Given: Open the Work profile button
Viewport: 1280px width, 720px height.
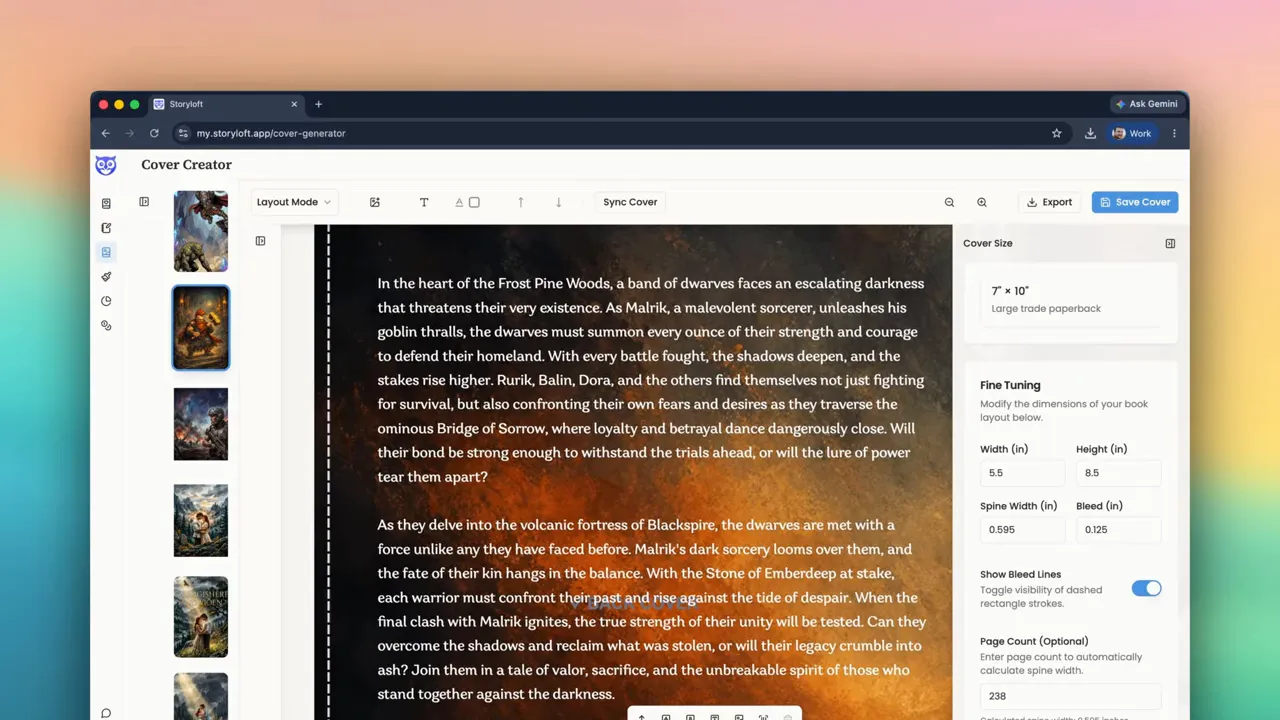Looking at the screenshot, I should [1132, 133].
